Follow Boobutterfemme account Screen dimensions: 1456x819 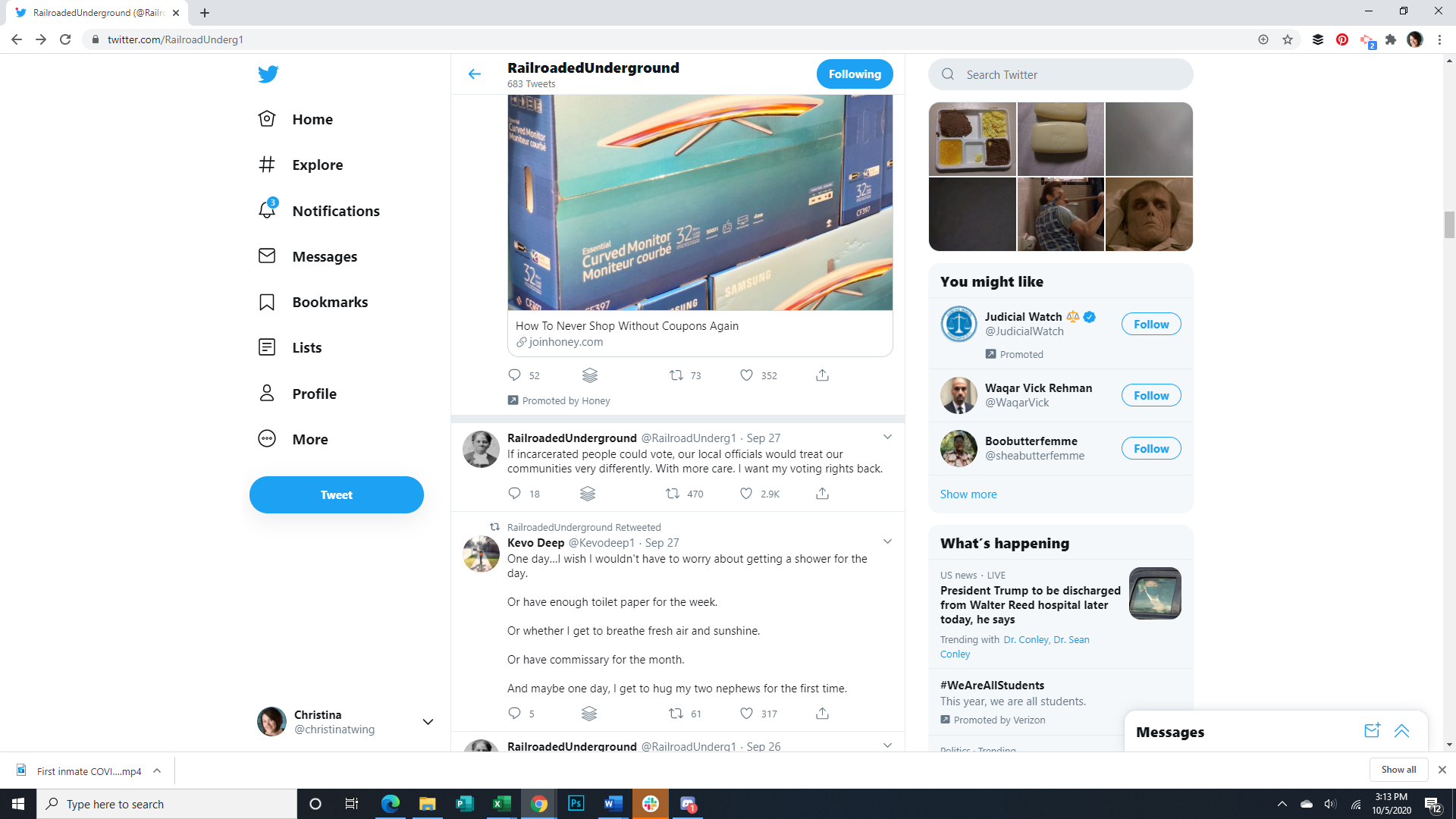click(1150, 449)
